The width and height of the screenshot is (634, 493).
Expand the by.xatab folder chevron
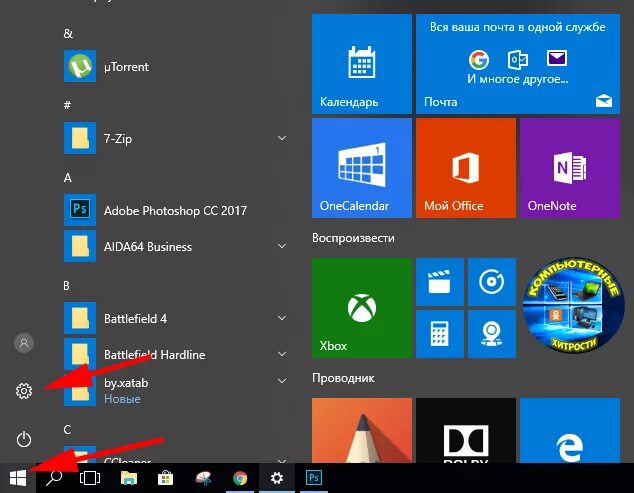tap(282, 381)
